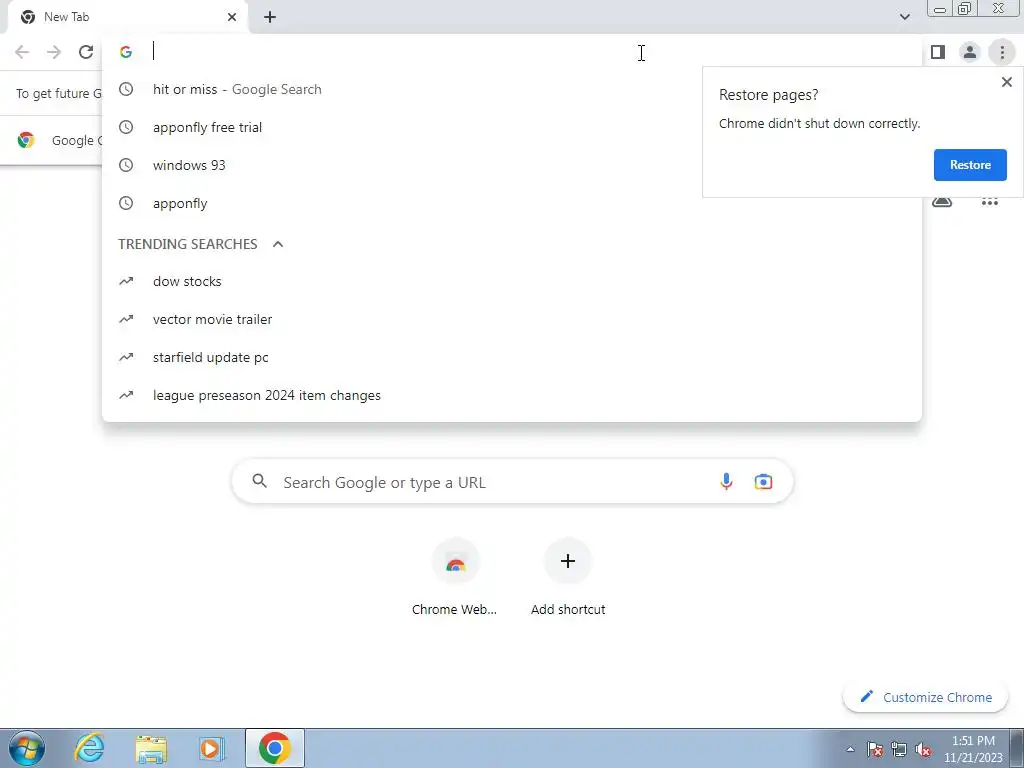Select trending search 'dow stocks'
This screenshot has width=1024, height=768.
pos(511,281)
